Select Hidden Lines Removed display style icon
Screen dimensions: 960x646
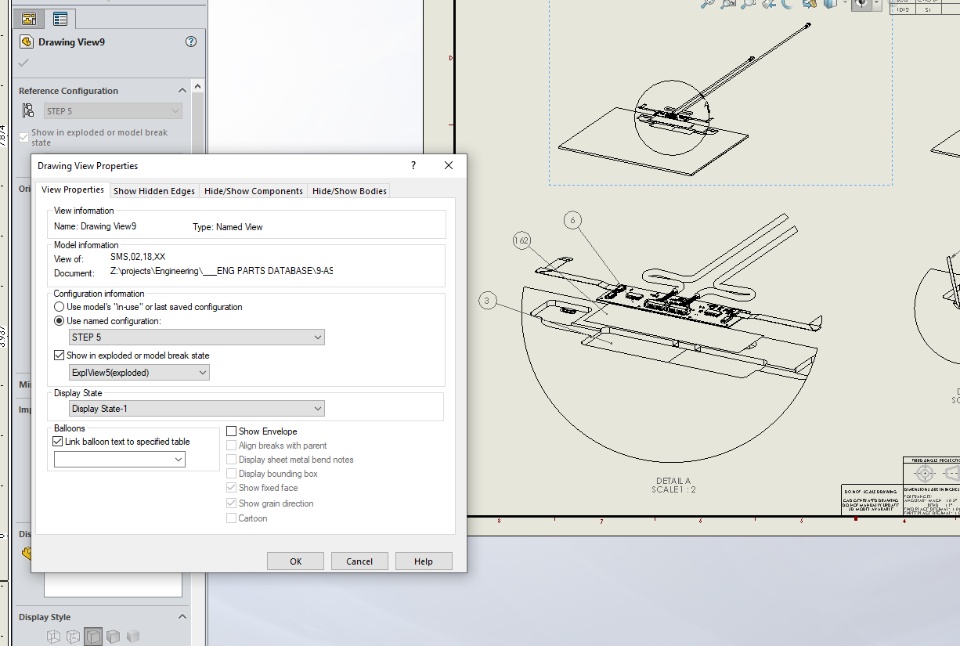[x=93, y=637]
